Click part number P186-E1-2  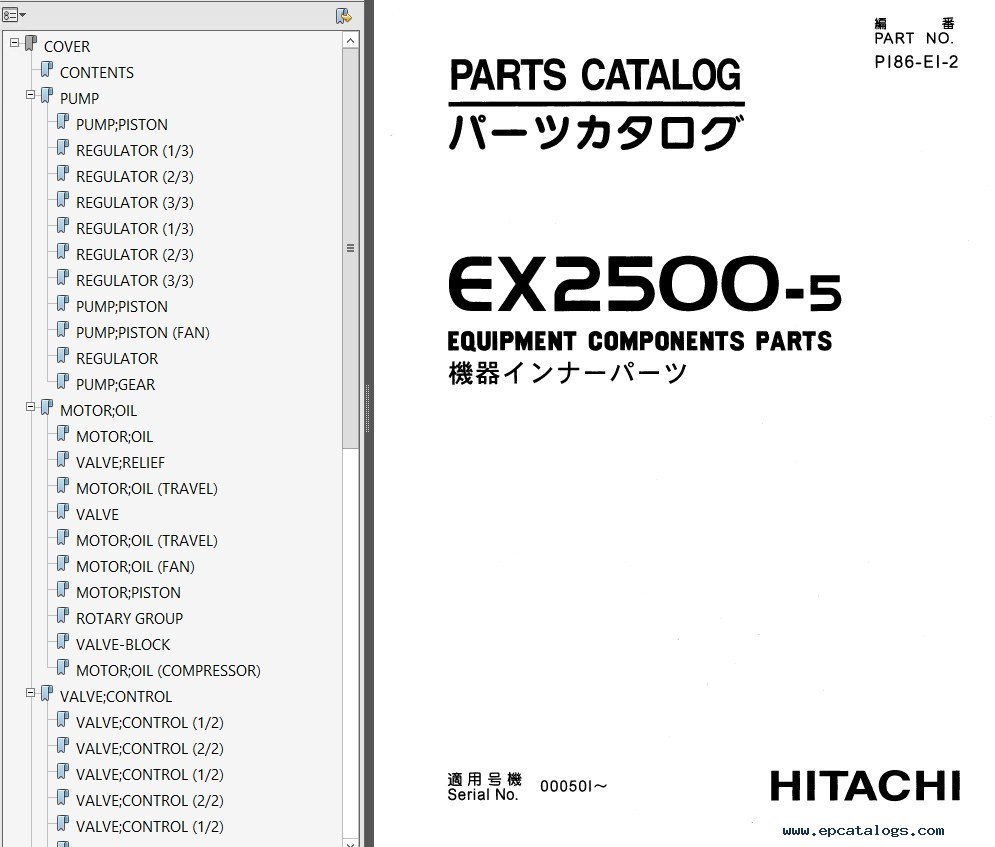(916, 62)
